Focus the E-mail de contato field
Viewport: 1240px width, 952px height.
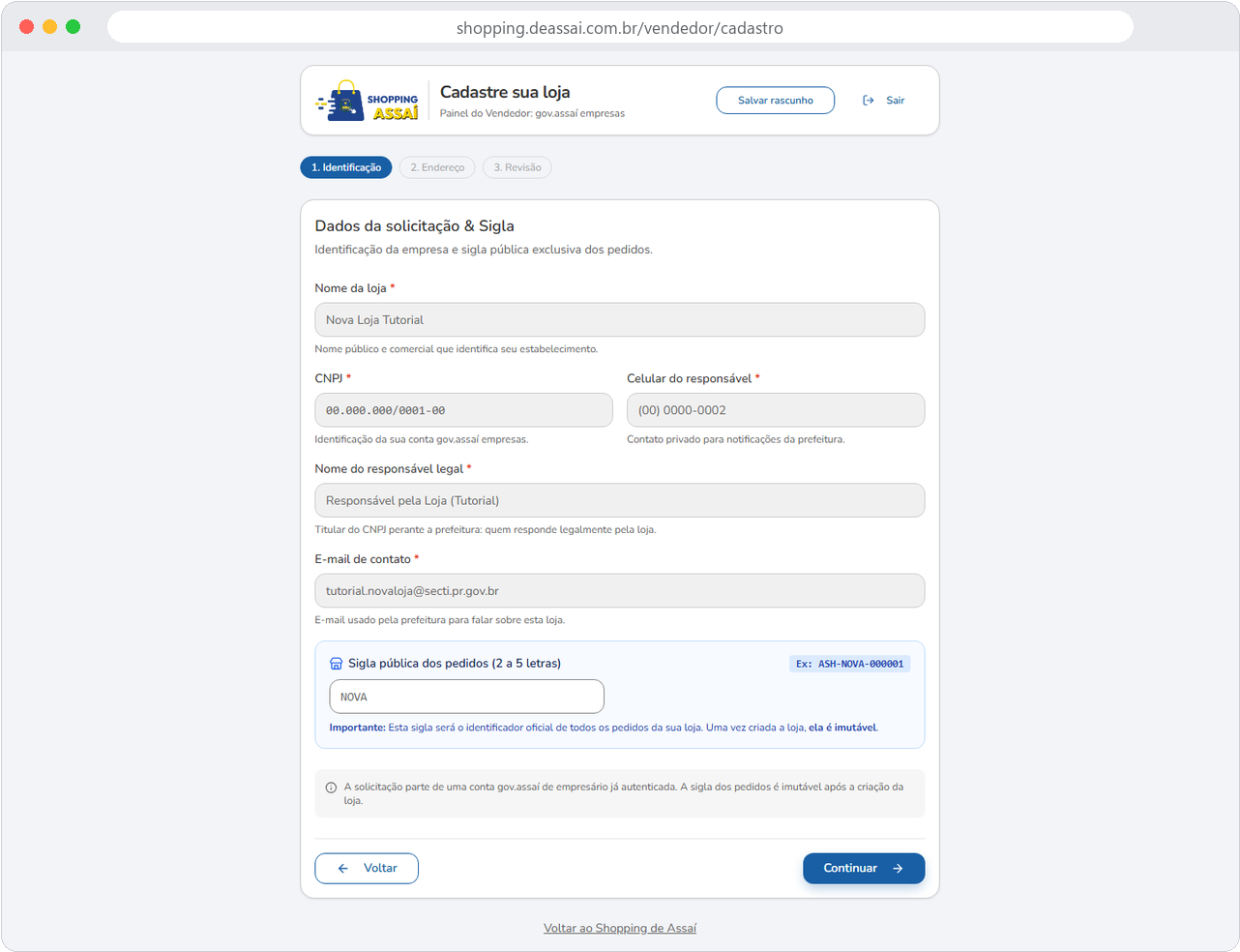click(x=620, y=591)
